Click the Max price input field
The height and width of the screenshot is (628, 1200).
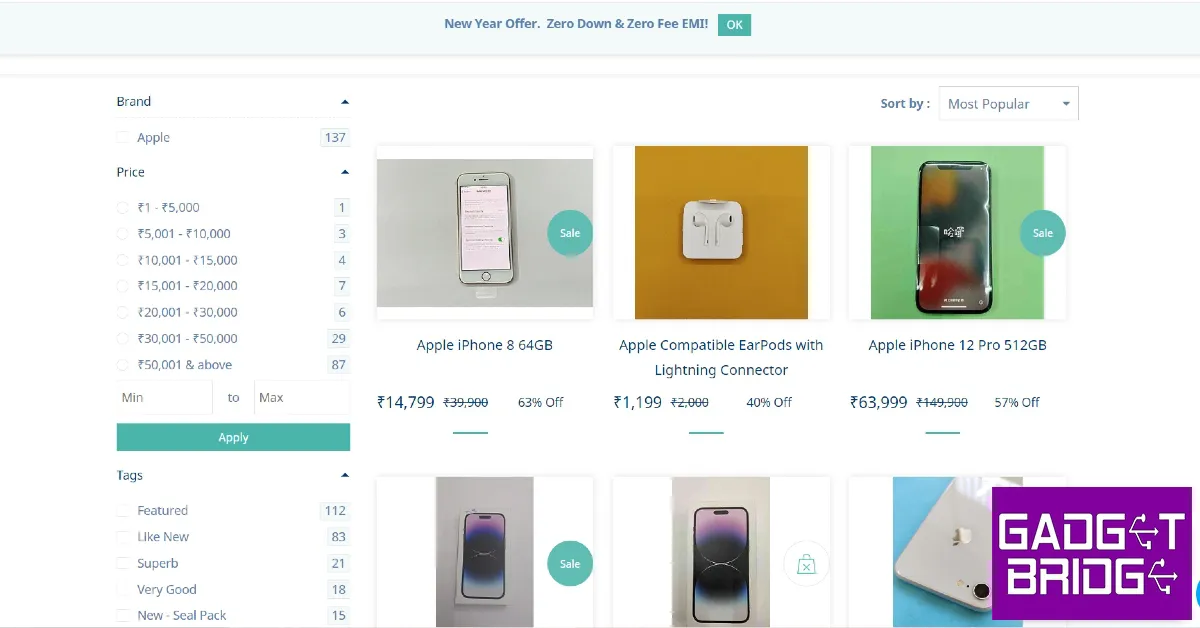301,398
